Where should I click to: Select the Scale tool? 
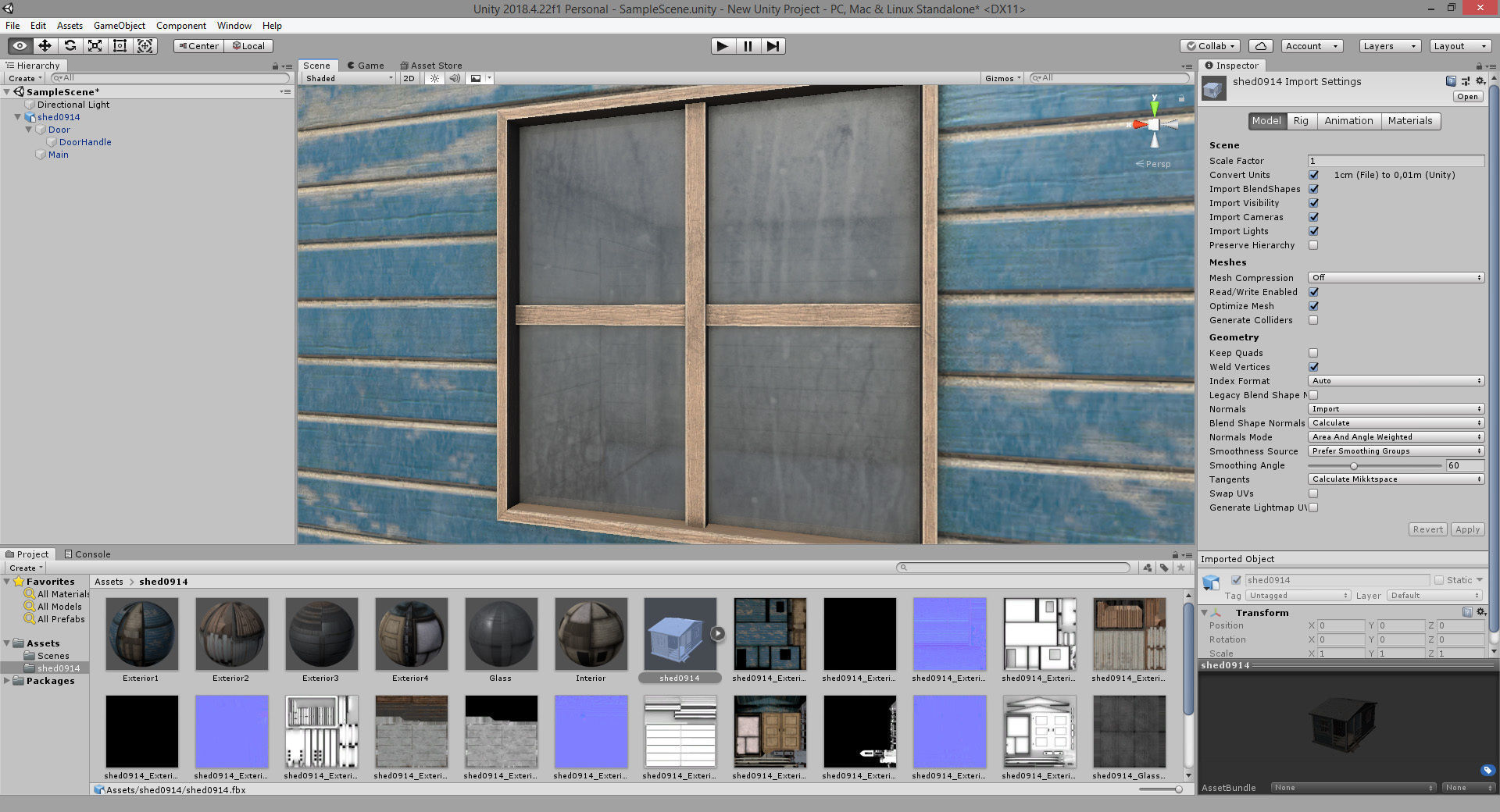(x=95, y=46)
